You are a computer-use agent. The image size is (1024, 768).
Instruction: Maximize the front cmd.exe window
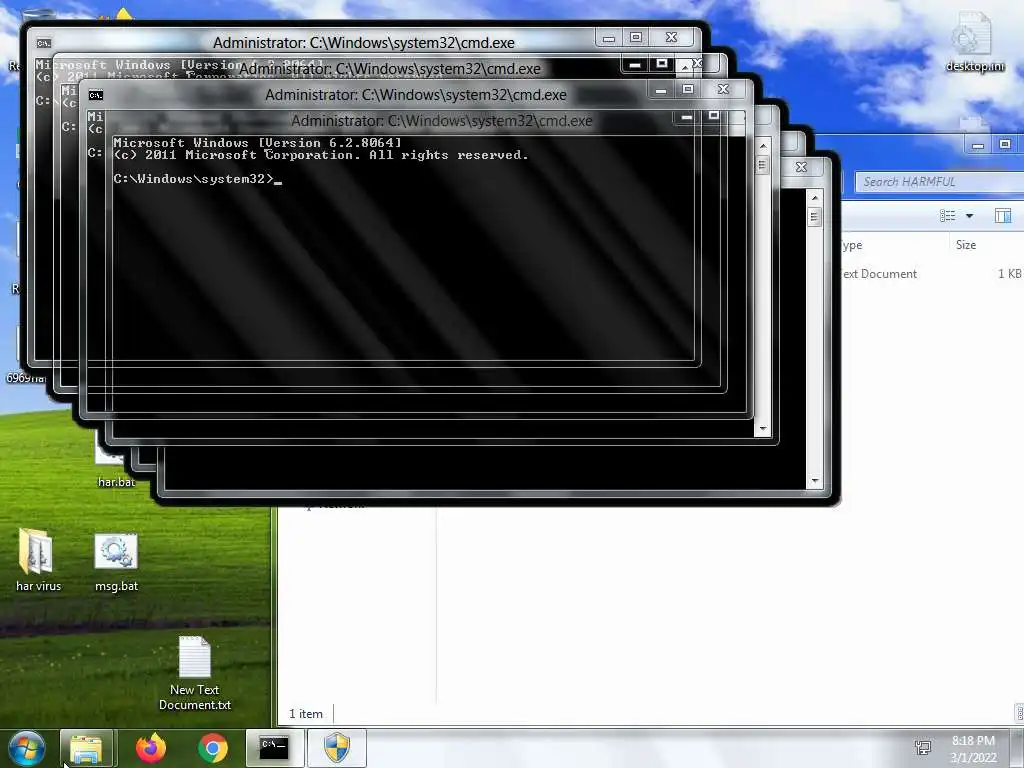coord(714,116)
